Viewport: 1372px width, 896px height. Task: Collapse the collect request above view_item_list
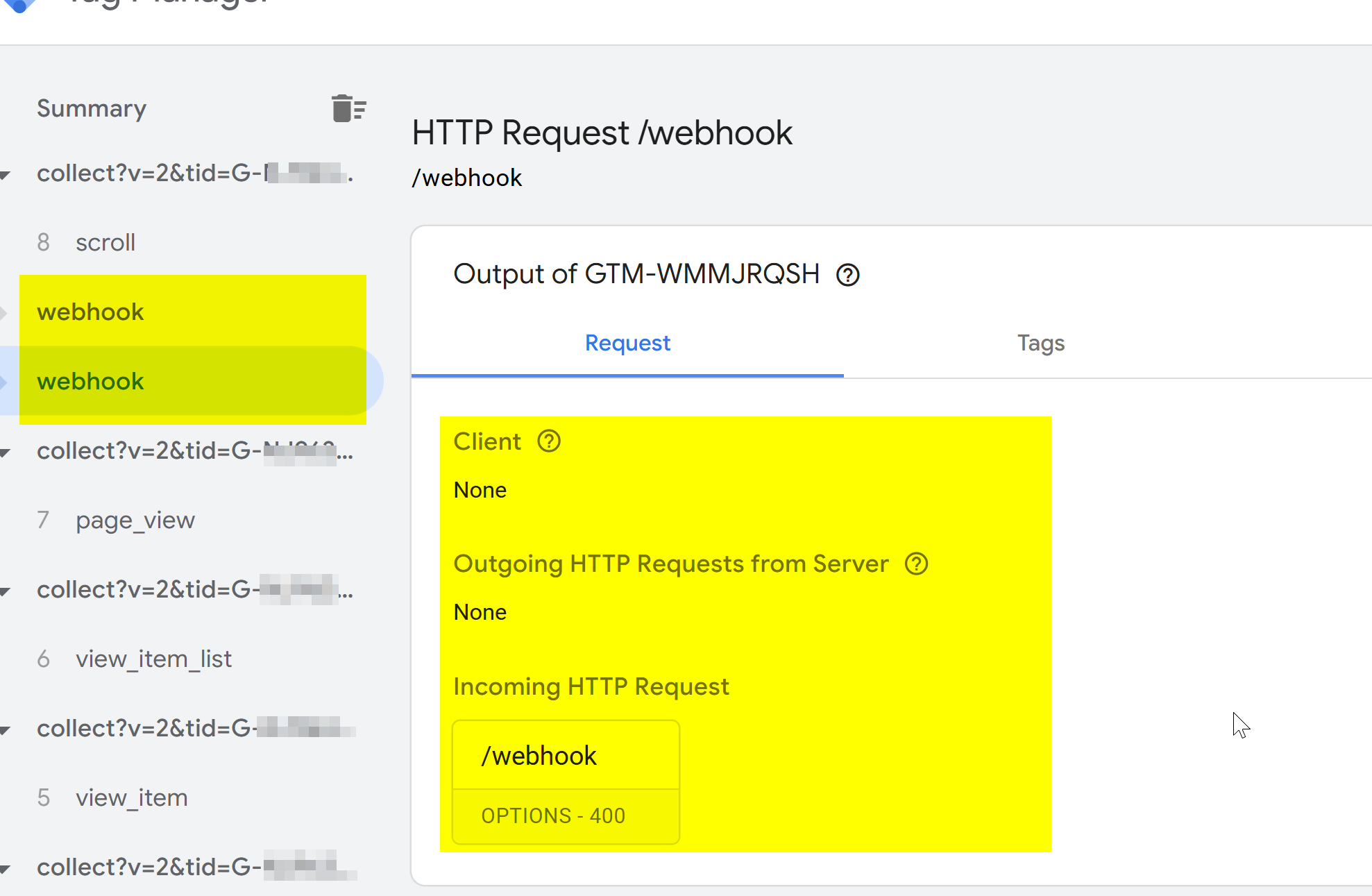[x=5, y=591]
